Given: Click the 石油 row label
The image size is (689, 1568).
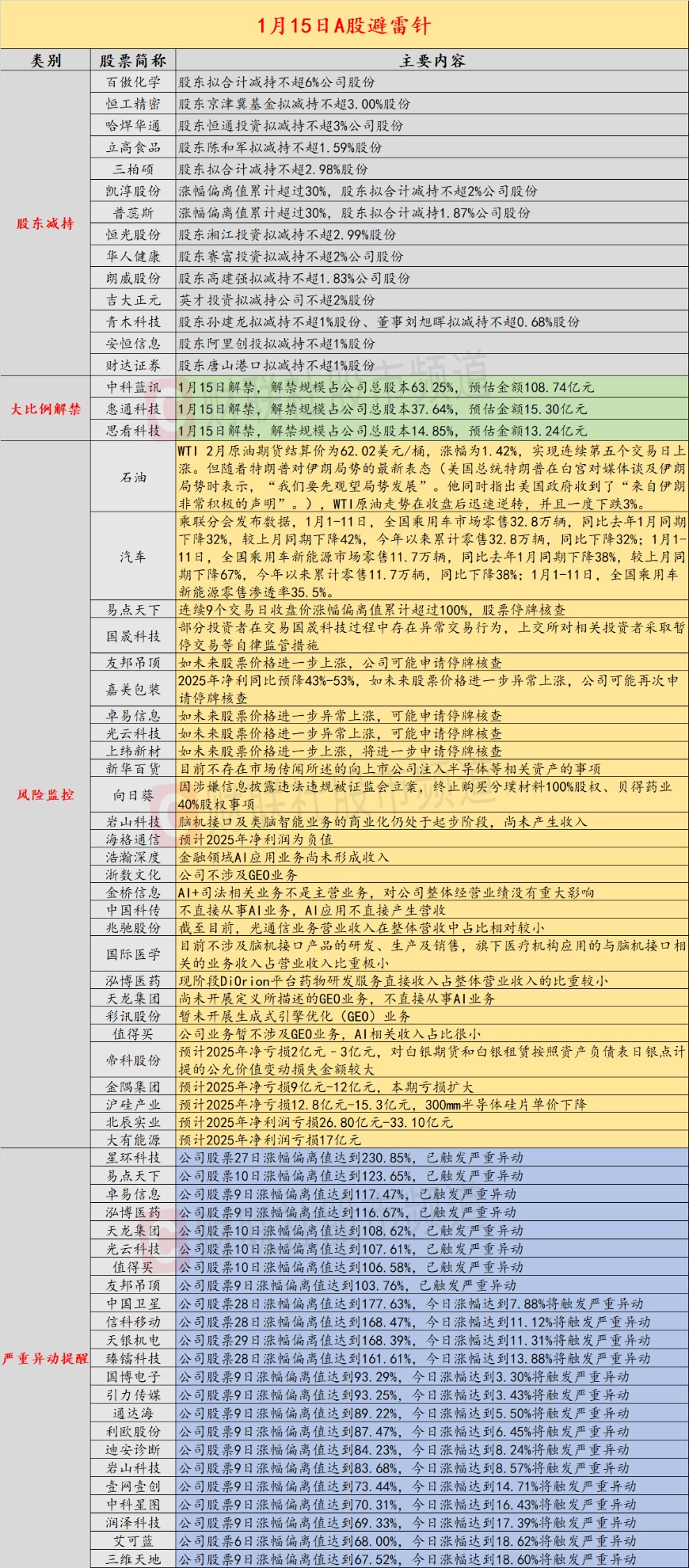Looking at the screenshot, I should coord(133,477).
